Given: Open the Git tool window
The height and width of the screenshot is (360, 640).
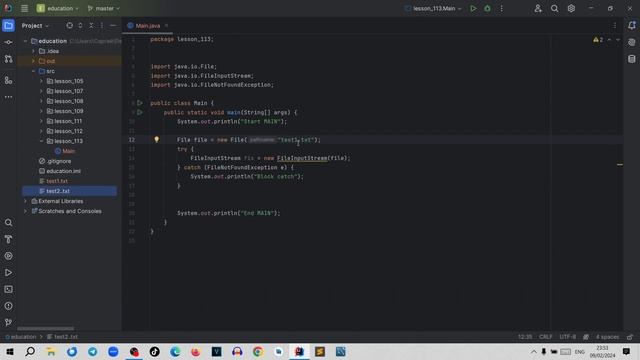Looking at the screenshot, I should (8, 322).
